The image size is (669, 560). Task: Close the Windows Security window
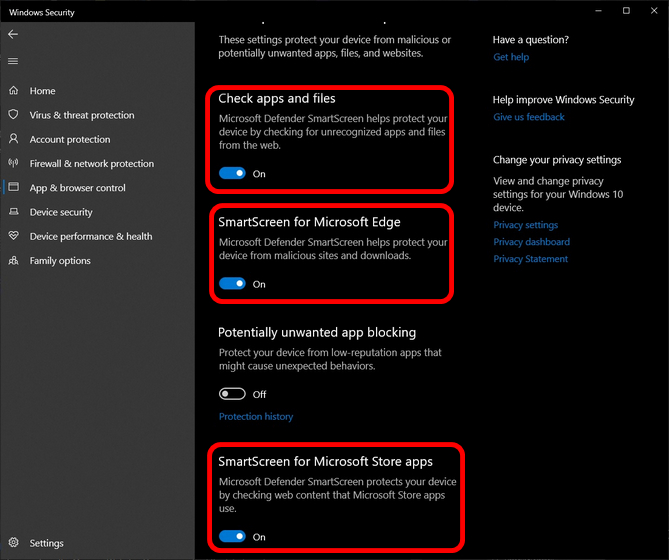tap(654, 11)
